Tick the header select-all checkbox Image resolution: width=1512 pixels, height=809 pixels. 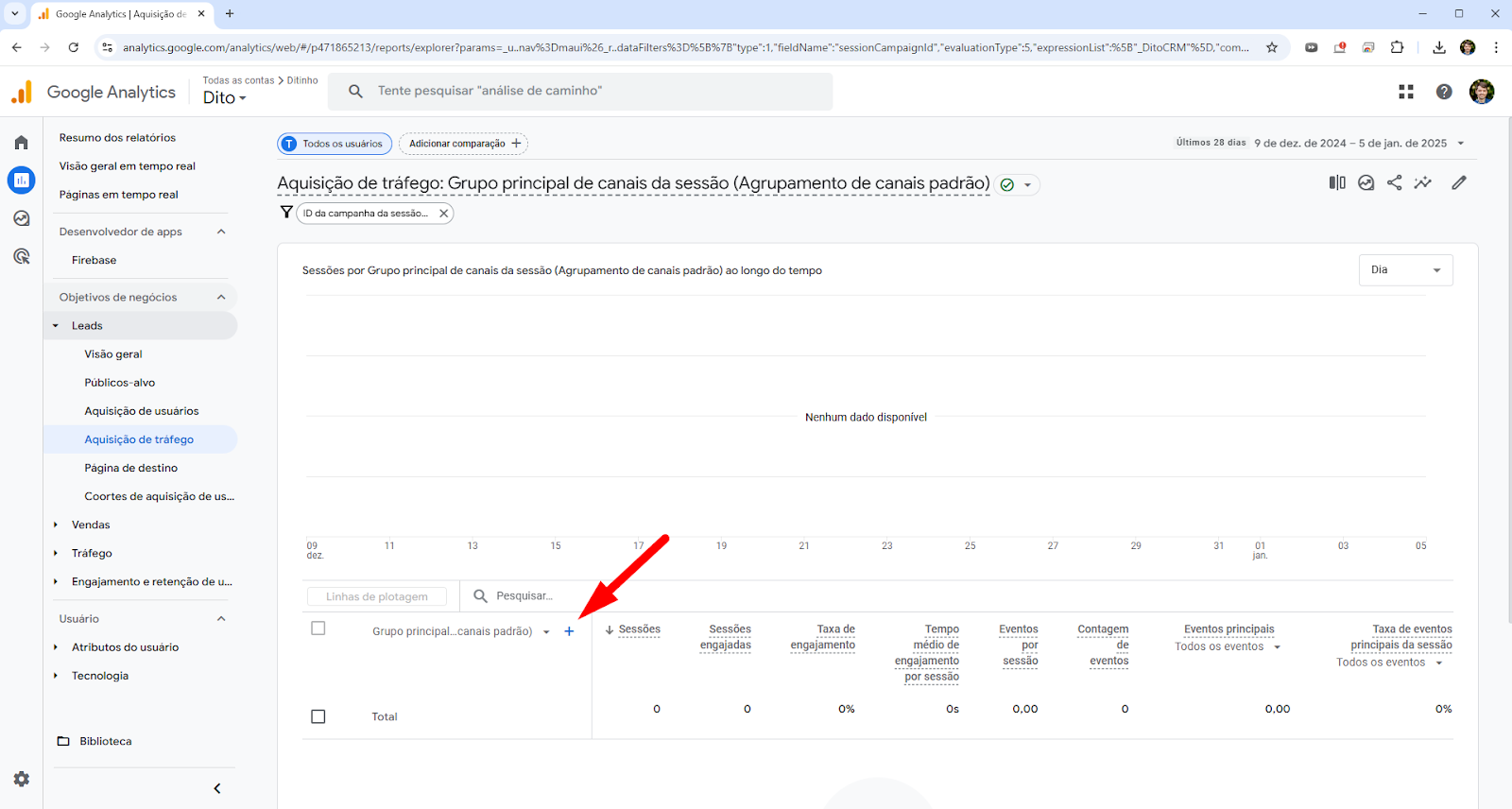coord(318,628)
